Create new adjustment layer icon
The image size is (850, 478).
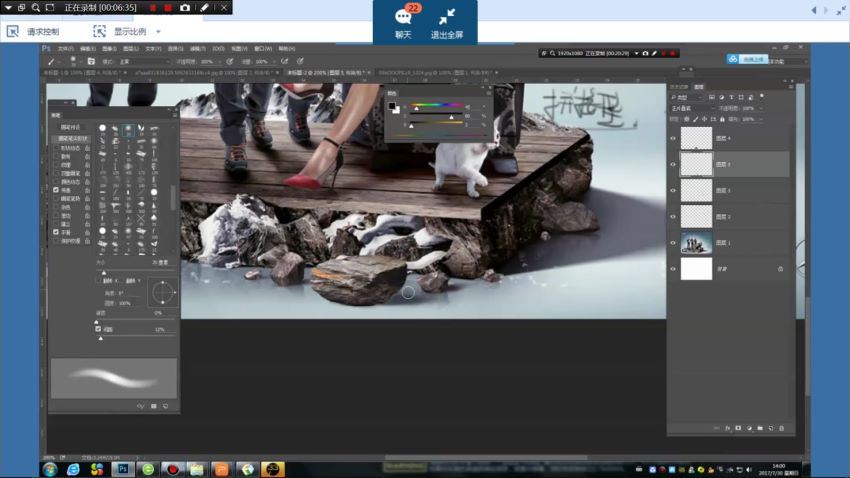tap(749, 428)
